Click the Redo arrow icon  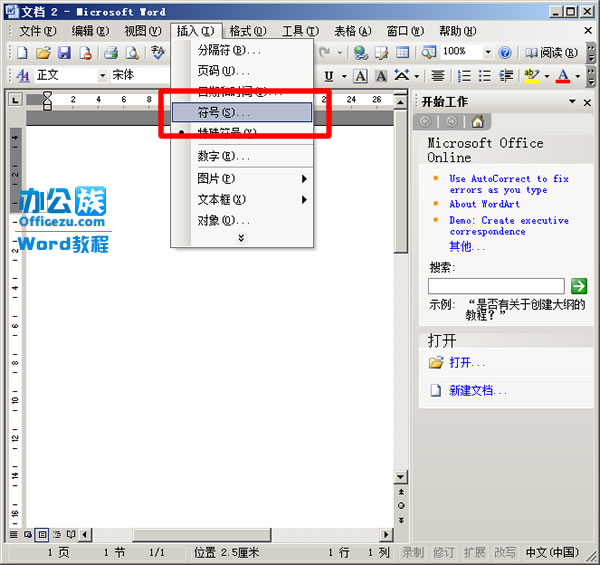pos(324,52)
